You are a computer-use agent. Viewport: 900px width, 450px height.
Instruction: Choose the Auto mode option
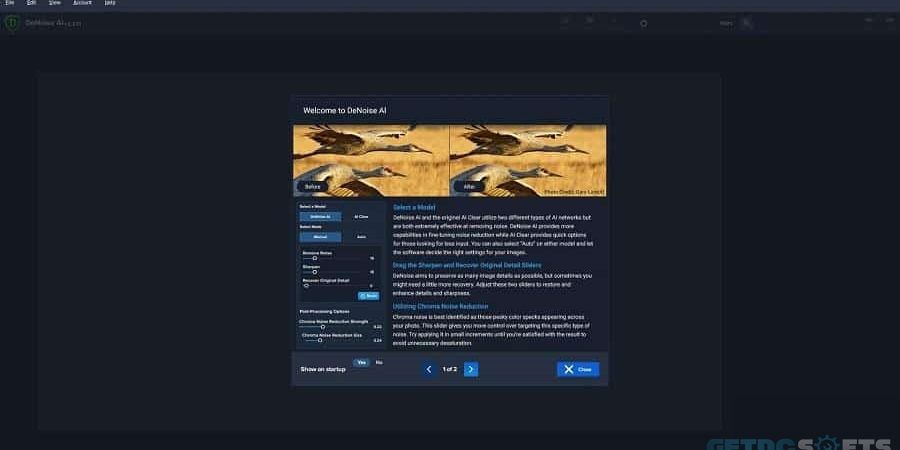pos(361,236)
